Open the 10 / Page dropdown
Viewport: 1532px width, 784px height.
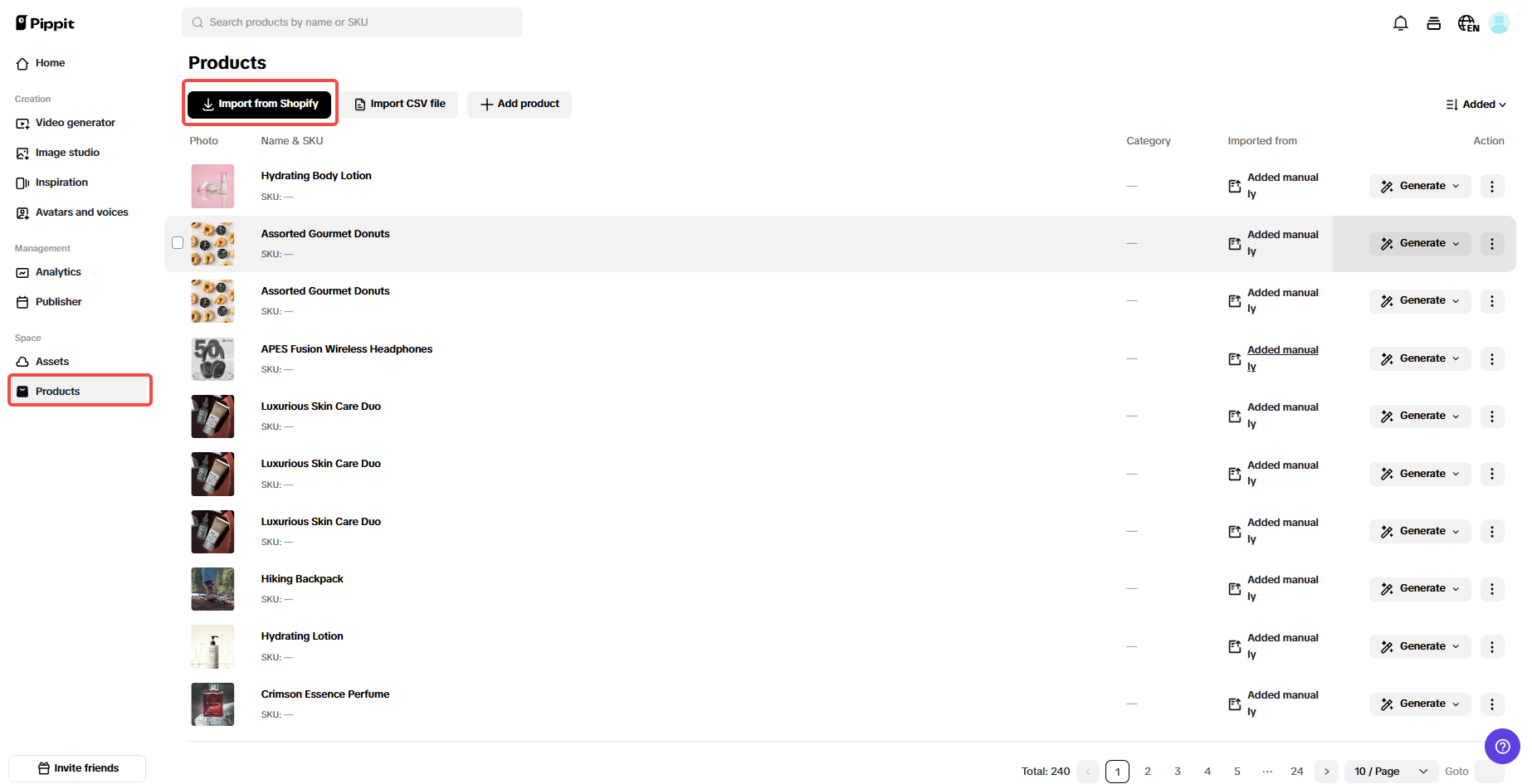tap(1390, 771)
